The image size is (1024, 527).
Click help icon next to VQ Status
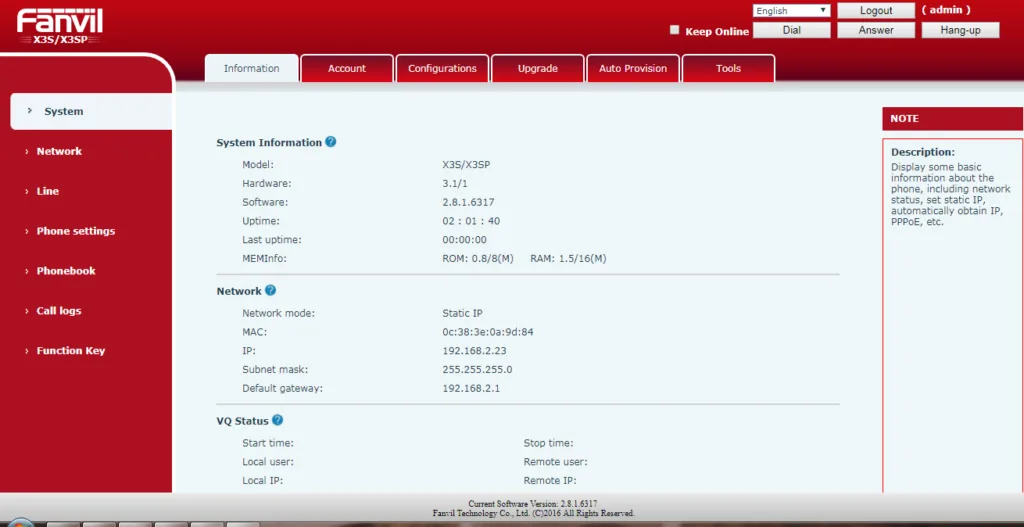[278, 421]
